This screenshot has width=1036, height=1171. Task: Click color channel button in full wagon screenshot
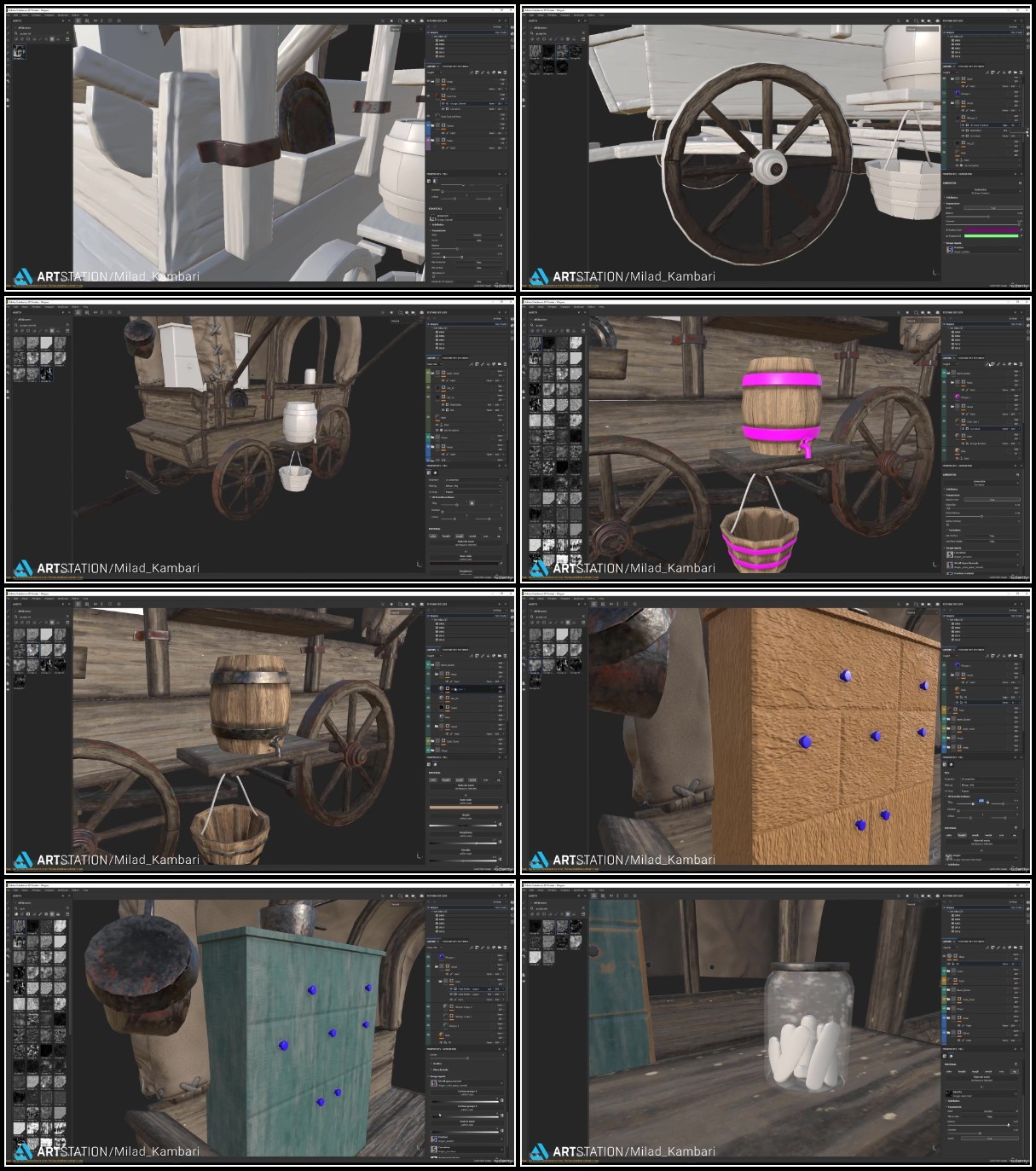coord(433,536)
